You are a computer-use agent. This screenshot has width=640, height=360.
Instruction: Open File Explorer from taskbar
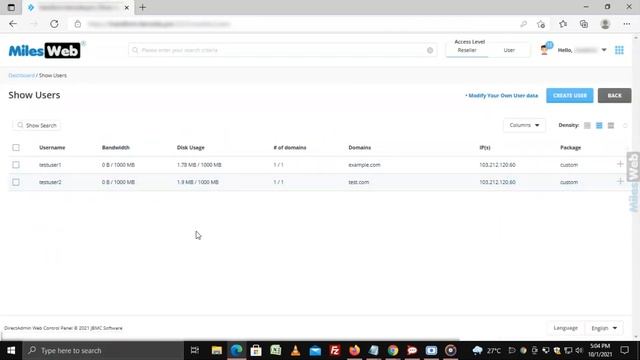point(217,351)
